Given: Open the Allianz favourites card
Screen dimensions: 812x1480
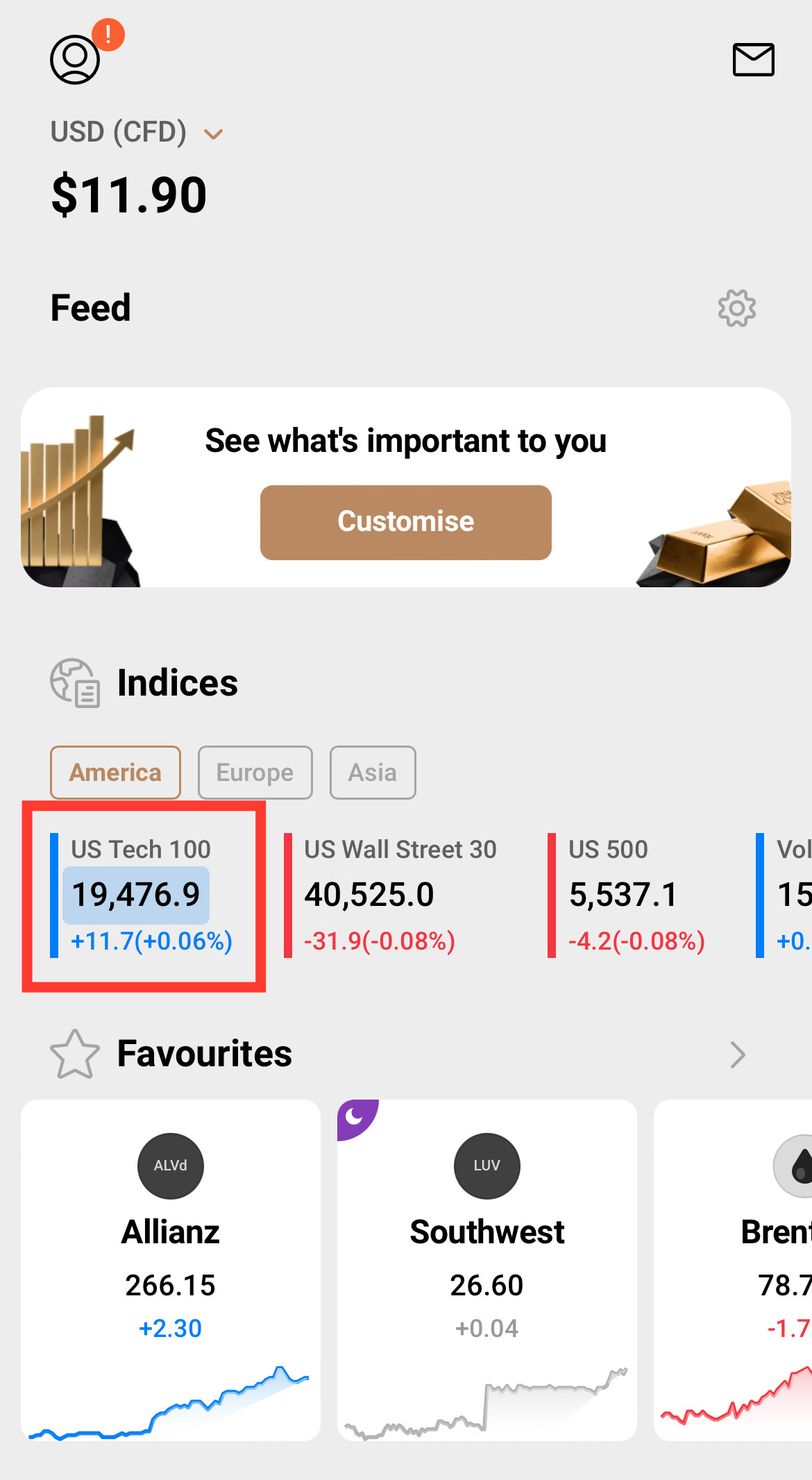Looking at the screenshot, I should click(x=171, y=1269).
